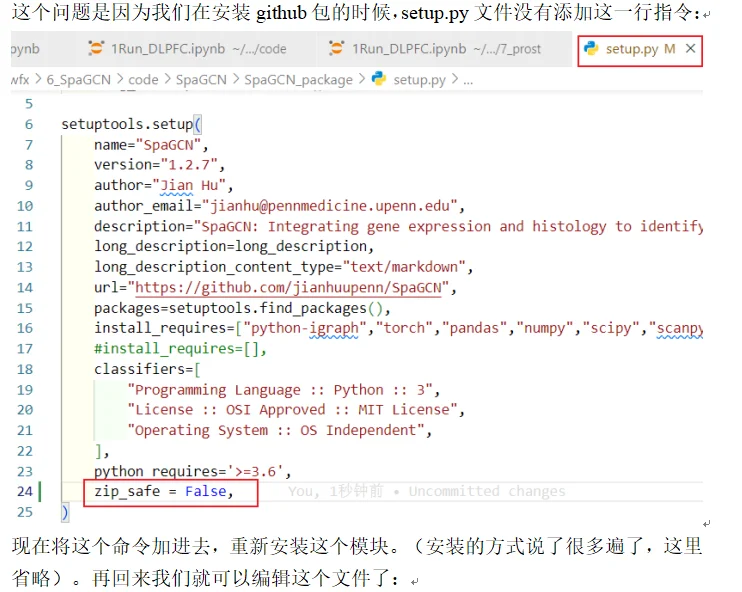Click the breadcrumb ellipsis after setup.py
The height and width of the screenshot is (592, 742).
[468, 81]
